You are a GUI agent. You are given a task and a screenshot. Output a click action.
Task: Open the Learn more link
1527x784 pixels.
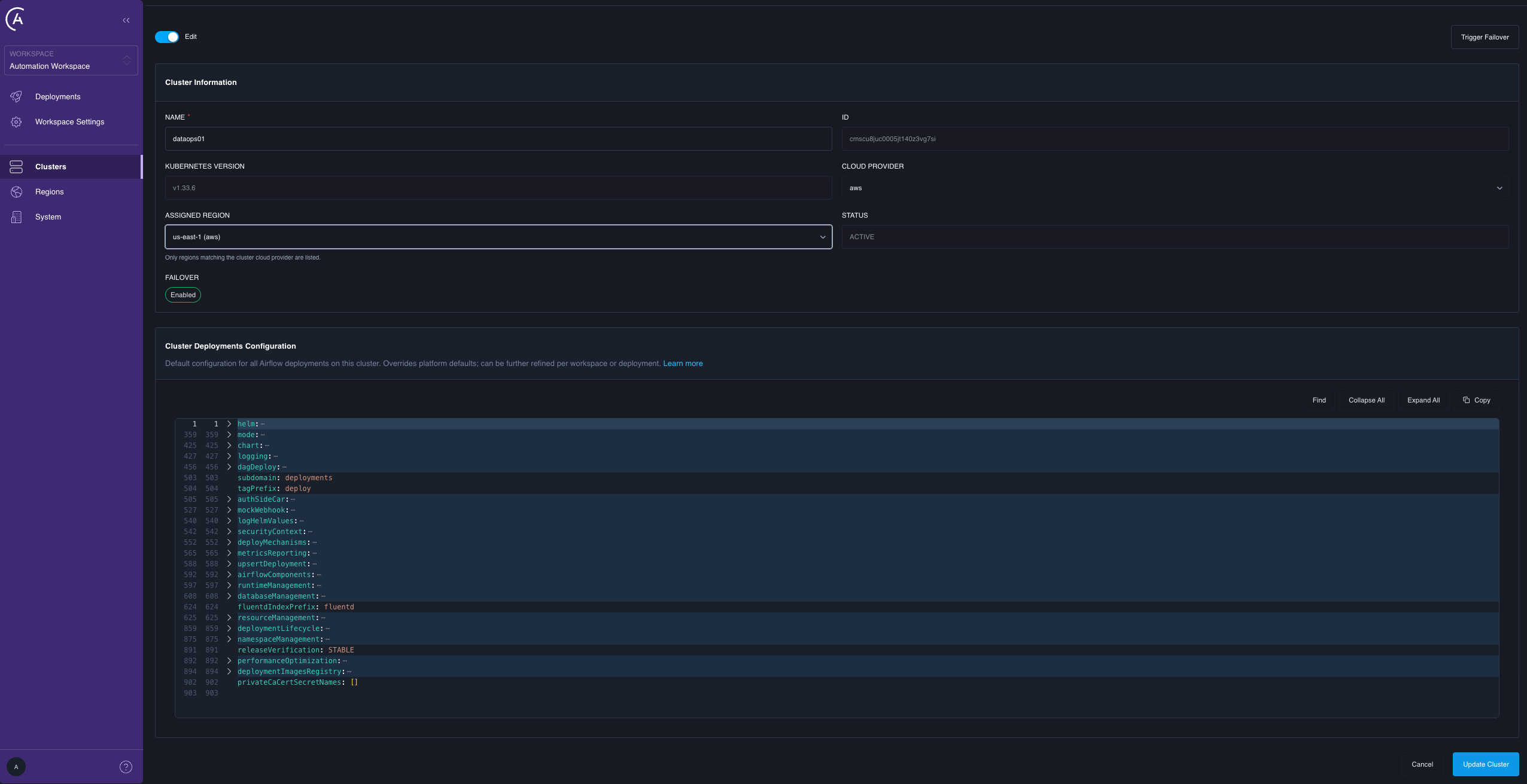pyautogui.click(x=683, y=364)
